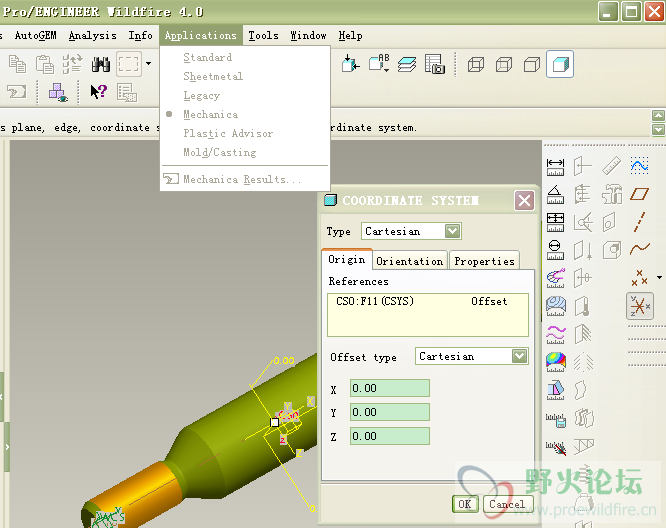Image resolution: width=666 pixels, height=528 pixels.
Task: Select the CS0:F11(CSYS) reference row
Action: tap(428, 301)
